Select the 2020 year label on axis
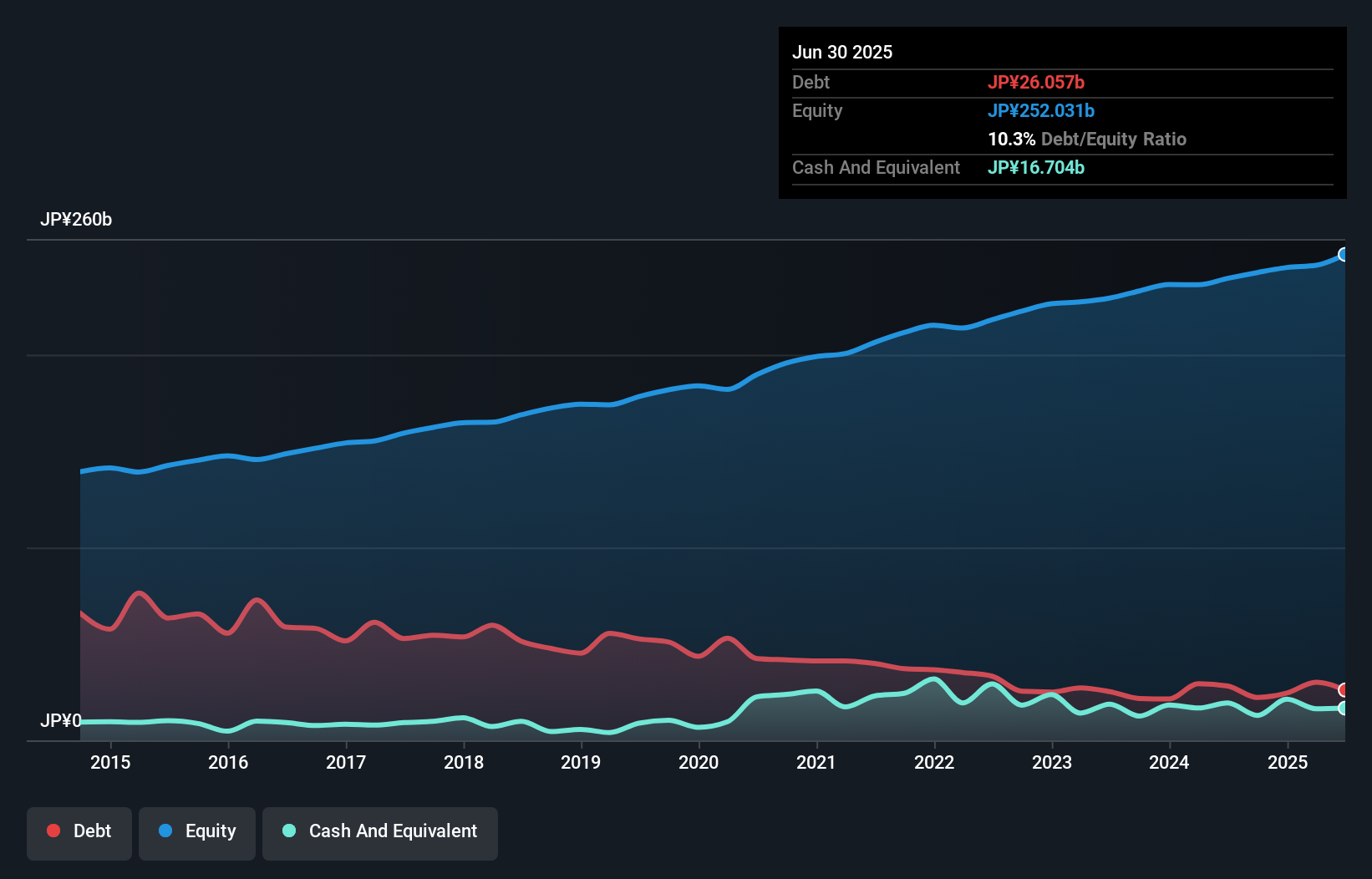This screenshot has height=879, width=1372. (x=699, y=763)
